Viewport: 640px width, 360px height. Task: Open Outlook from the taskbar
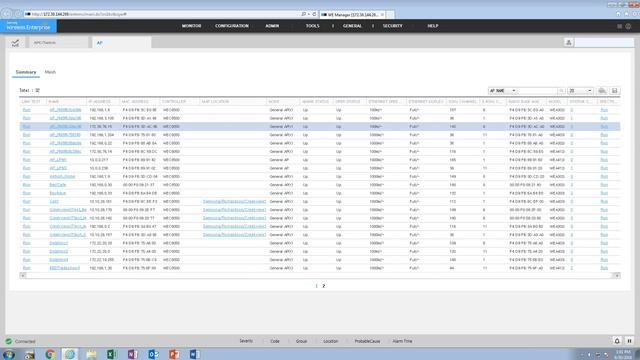tap(153, 354)
